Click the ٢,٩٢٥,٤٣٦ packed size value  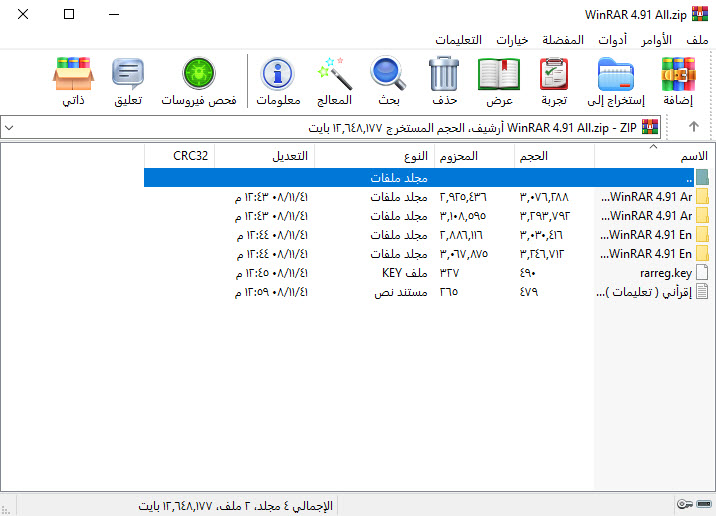tap(463, 197)
